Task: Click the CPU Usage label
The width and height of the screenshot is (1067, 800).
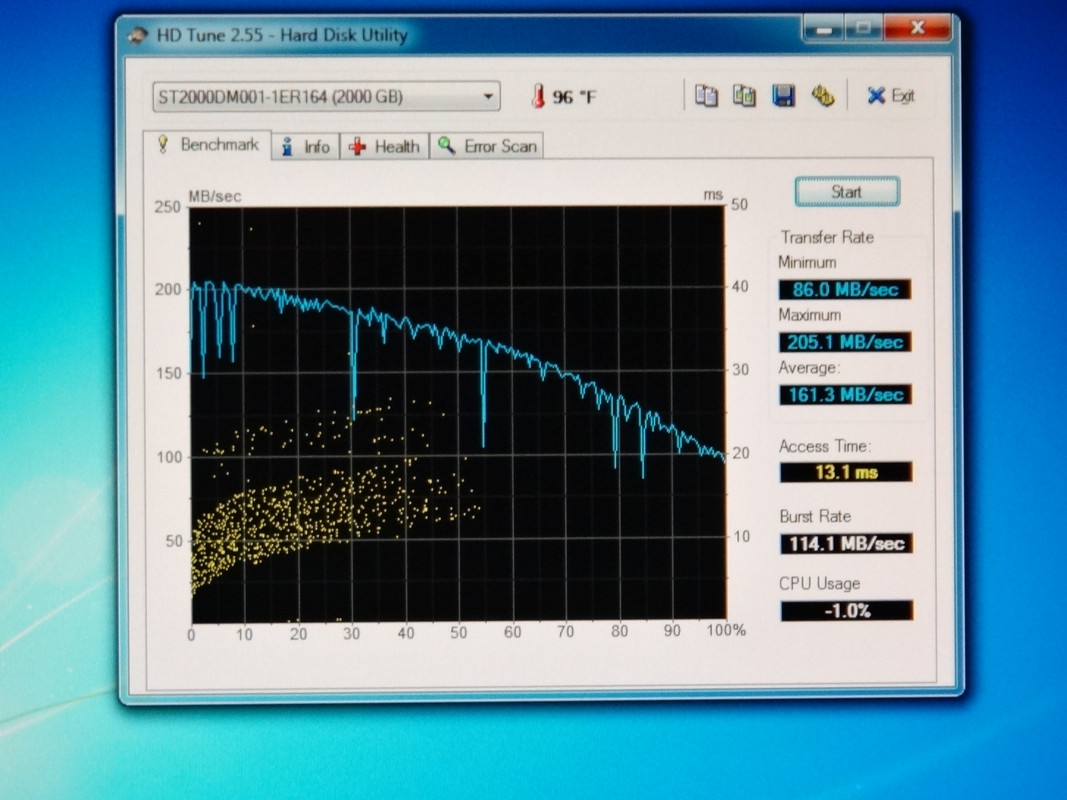Action: [x=819, y=584]
